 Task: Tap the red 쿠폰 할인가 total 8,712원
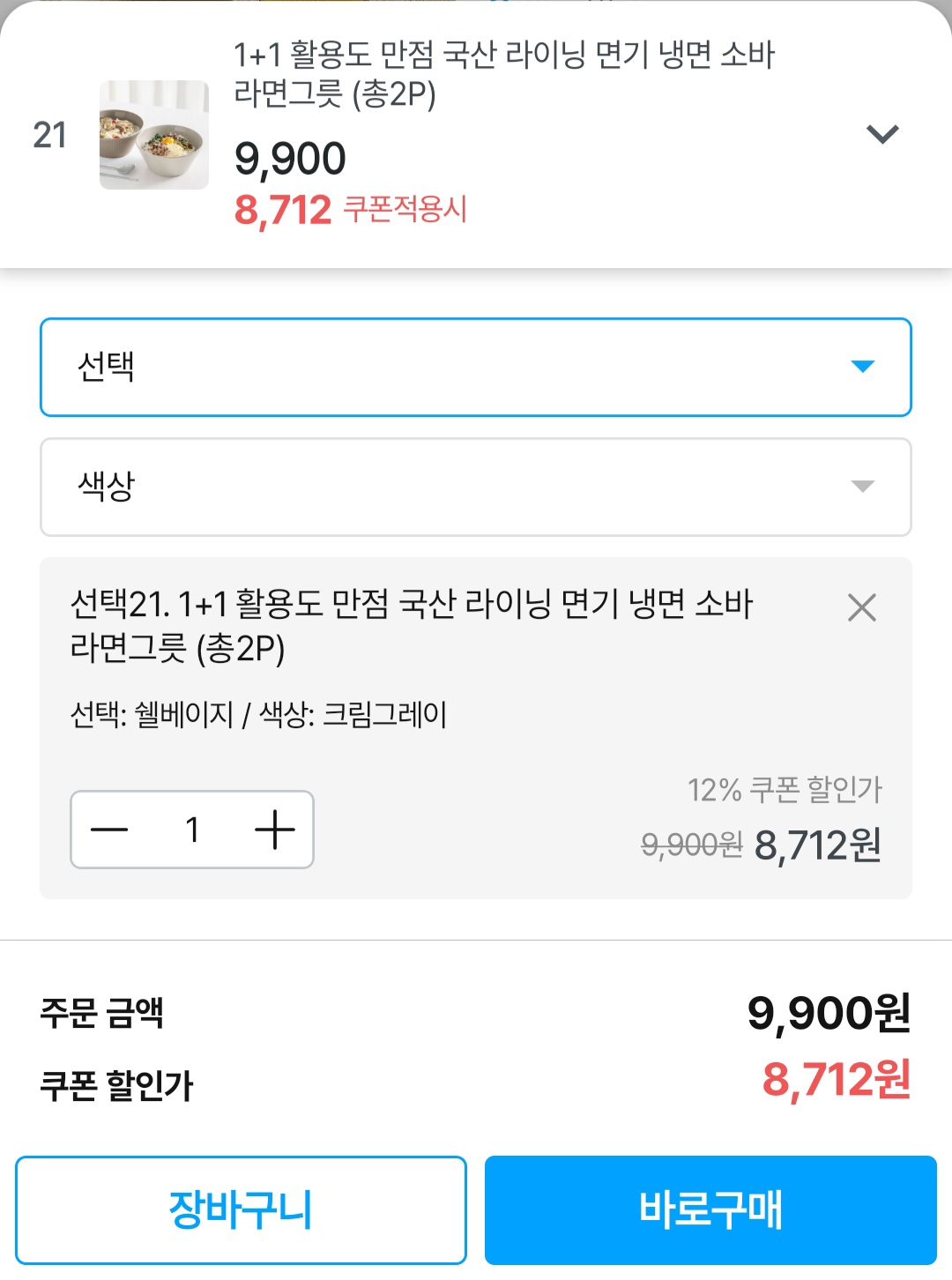[x=836, y=1080]
